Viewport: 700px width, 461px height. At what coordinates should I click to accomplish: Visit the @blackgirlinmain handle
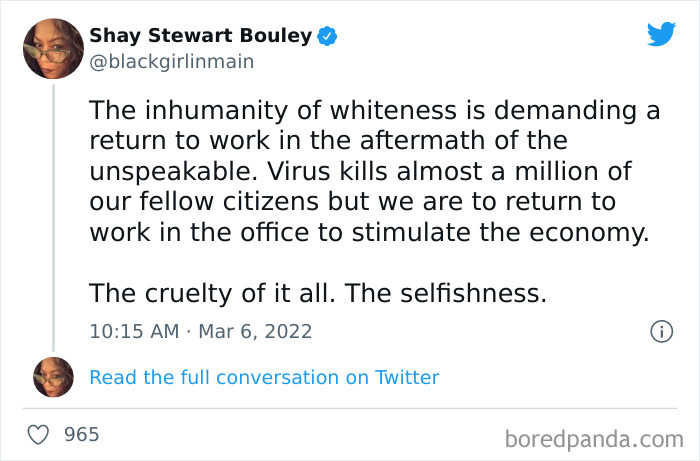172,61
